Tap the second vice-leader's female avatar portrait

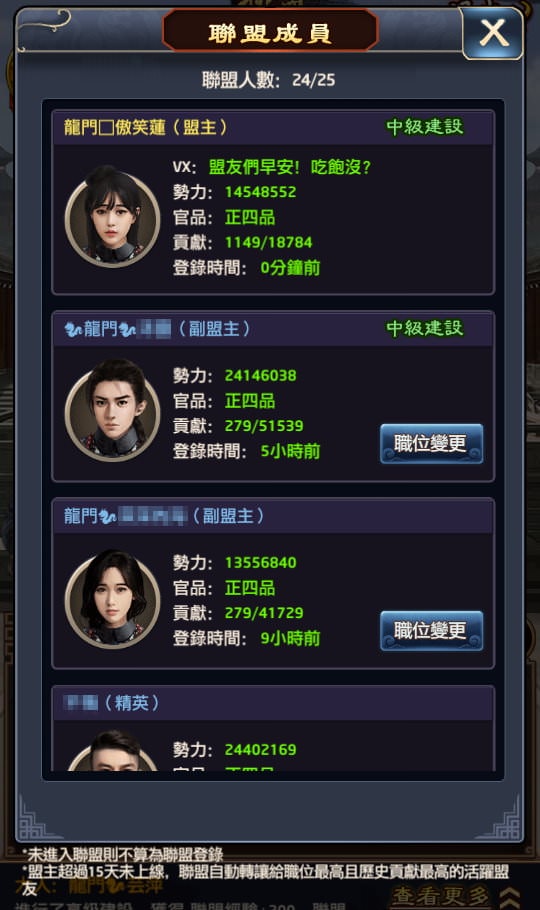[113, 598]
